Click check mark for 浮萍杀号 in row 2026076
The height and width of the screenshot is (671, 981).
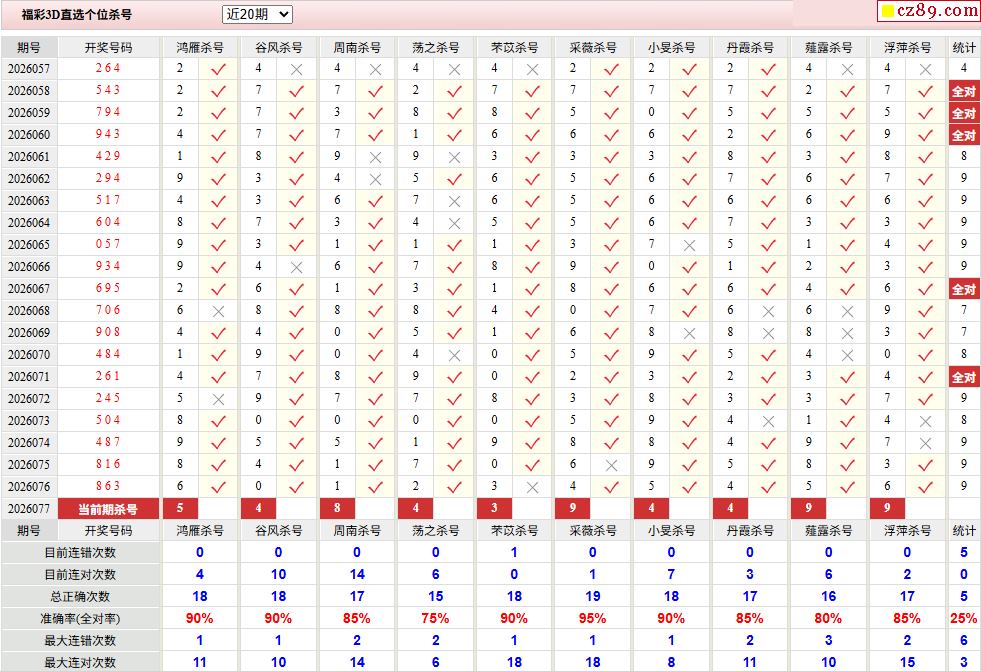coord(925,487)
